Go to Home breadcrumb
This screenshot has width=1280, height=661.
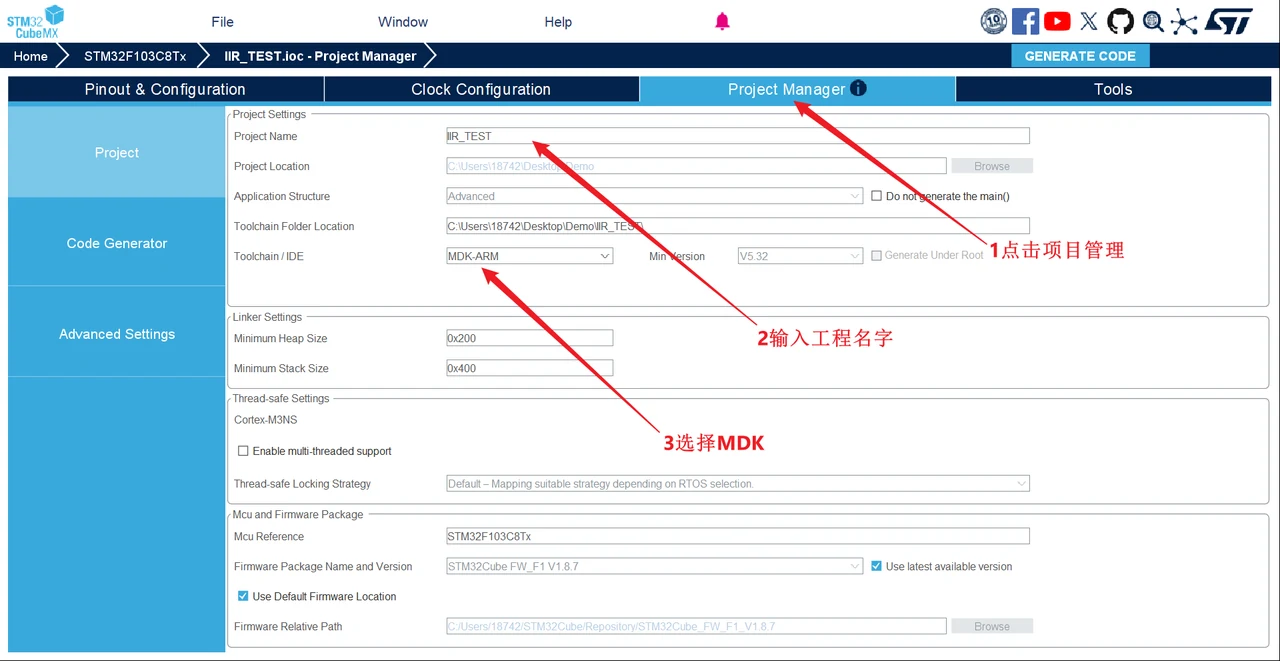(30, 56)
